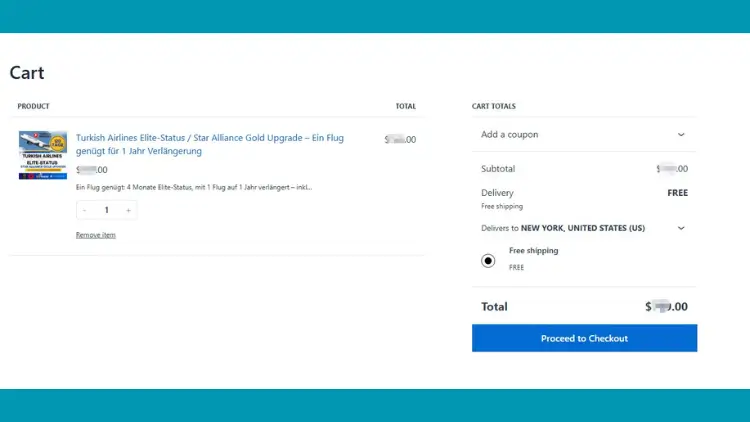
Task: Click the Free shipping option label
Action: (533, 251)
